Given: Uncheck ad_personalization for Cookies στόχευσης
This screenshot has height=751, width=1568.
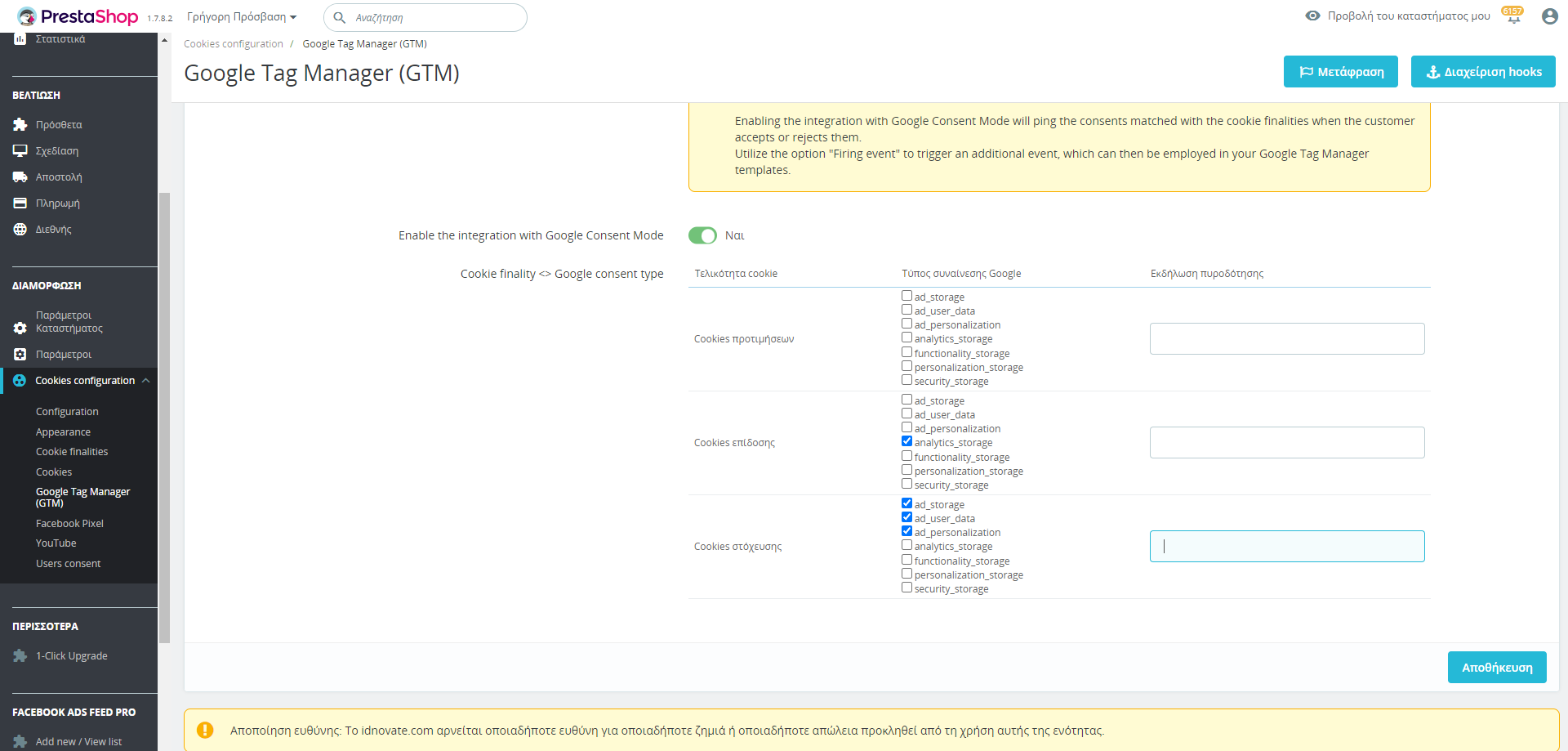Looking at the screenshot, I should 906,531.
